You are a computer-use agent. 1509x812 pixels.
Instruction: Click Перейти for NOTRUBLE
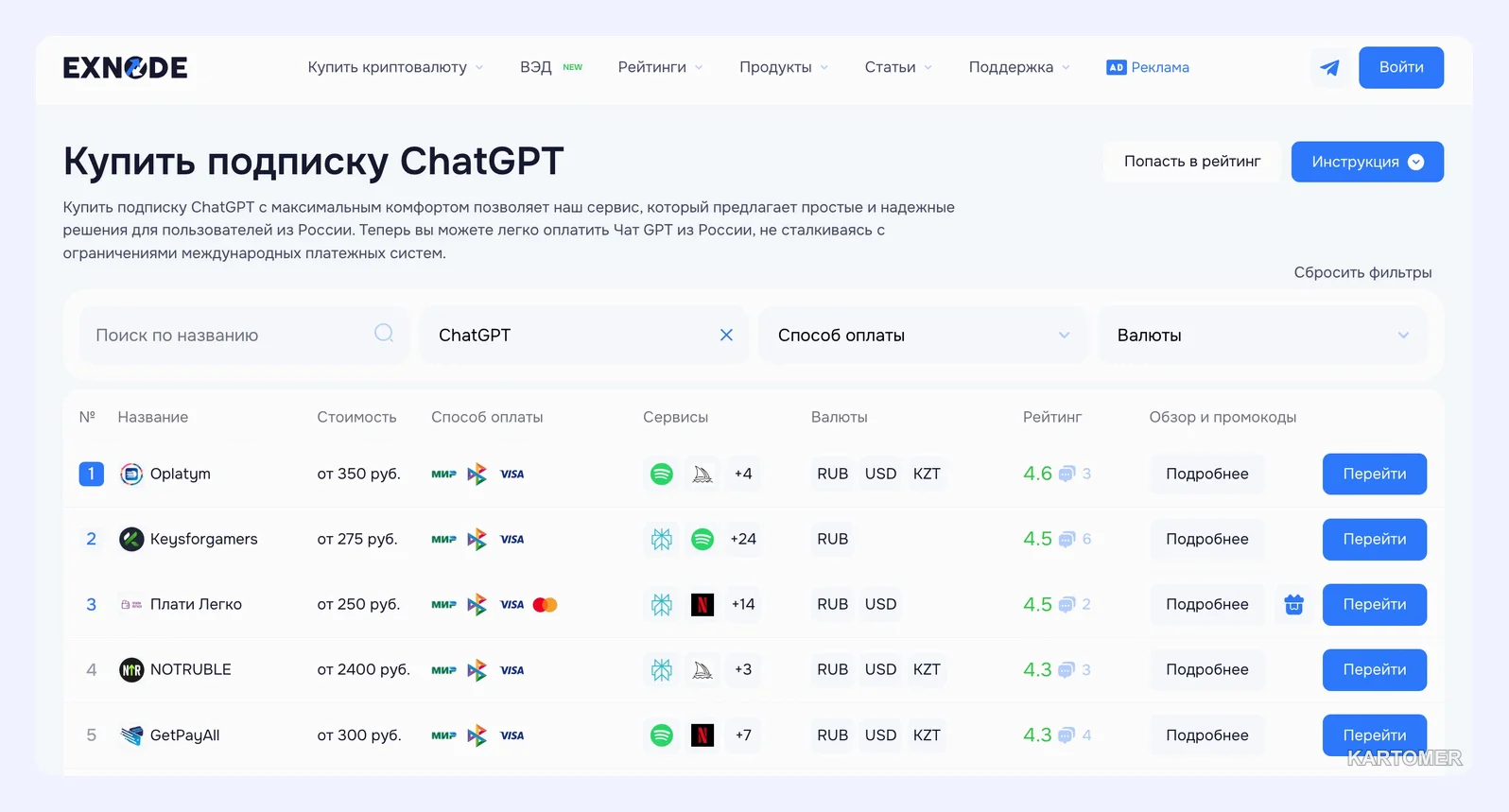[x=1375, y=669]
